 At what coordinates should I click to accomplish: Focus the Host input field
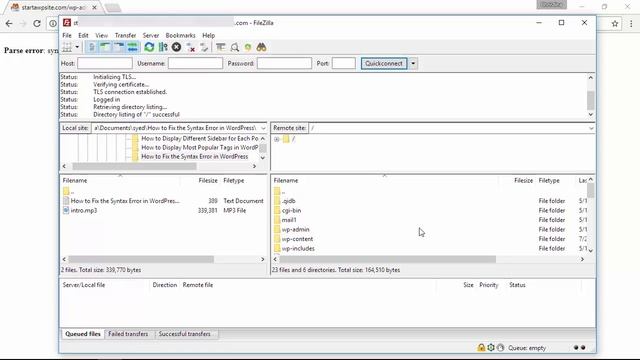105,63
